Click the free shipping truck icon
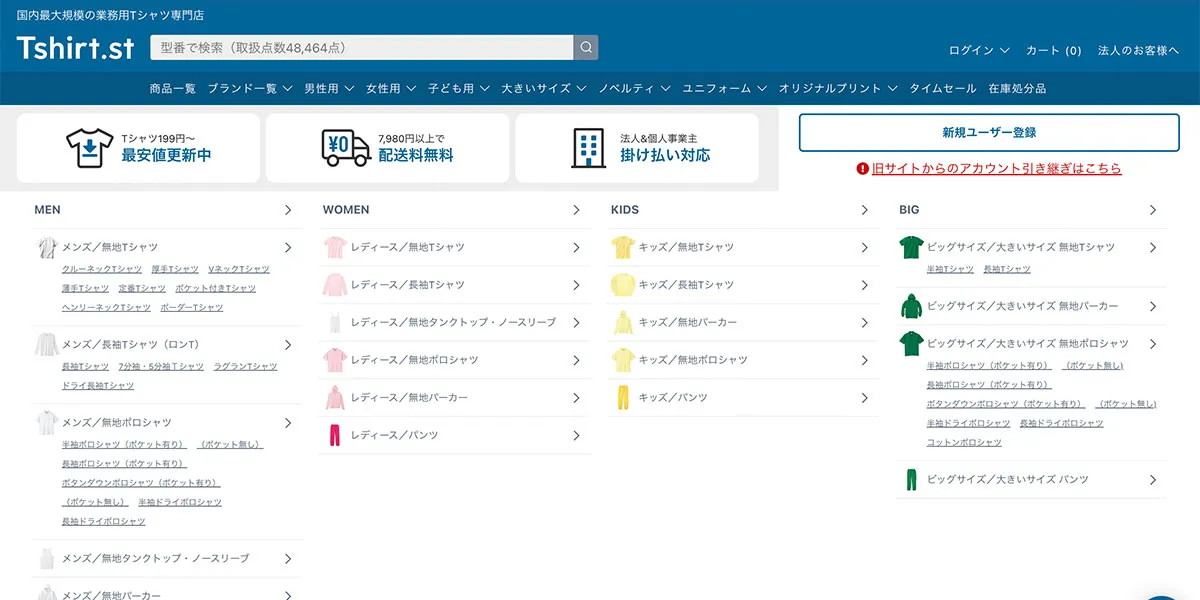Image resolution: width=1200 pixels, height=600 pixels. (x=347, y=147)
